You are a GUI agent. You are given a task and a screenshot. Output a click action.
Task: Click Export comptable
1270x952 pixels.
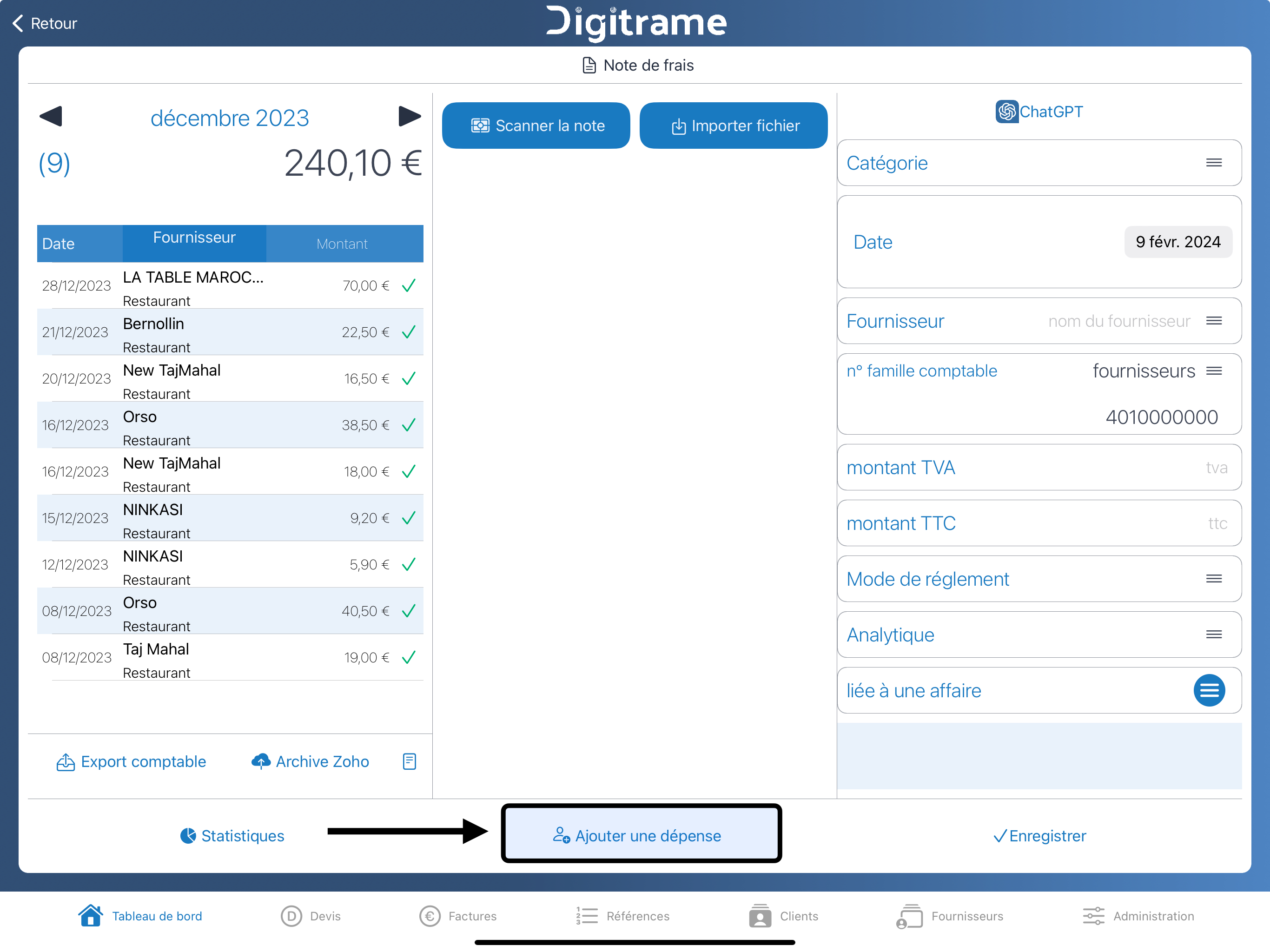(131, 761)
